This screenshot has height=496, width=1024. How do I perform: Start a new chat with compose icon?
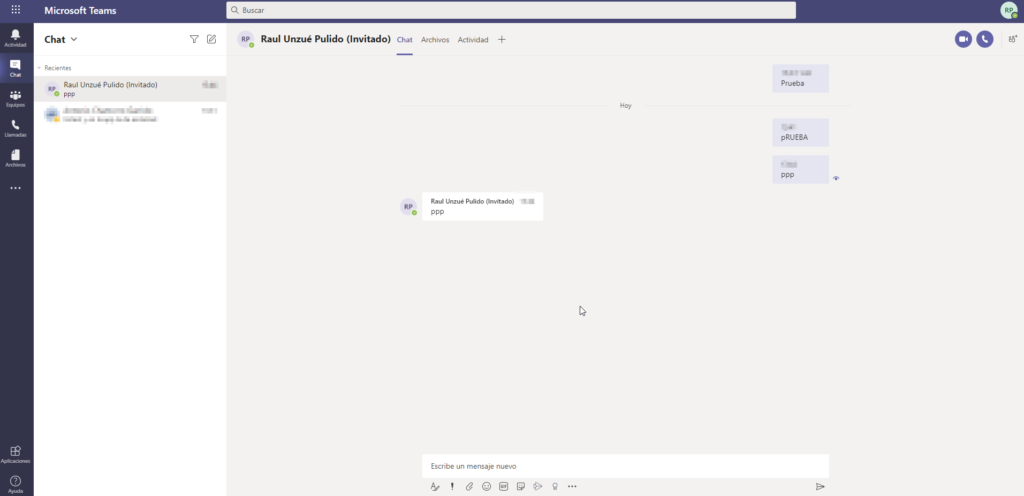(211, 39)
